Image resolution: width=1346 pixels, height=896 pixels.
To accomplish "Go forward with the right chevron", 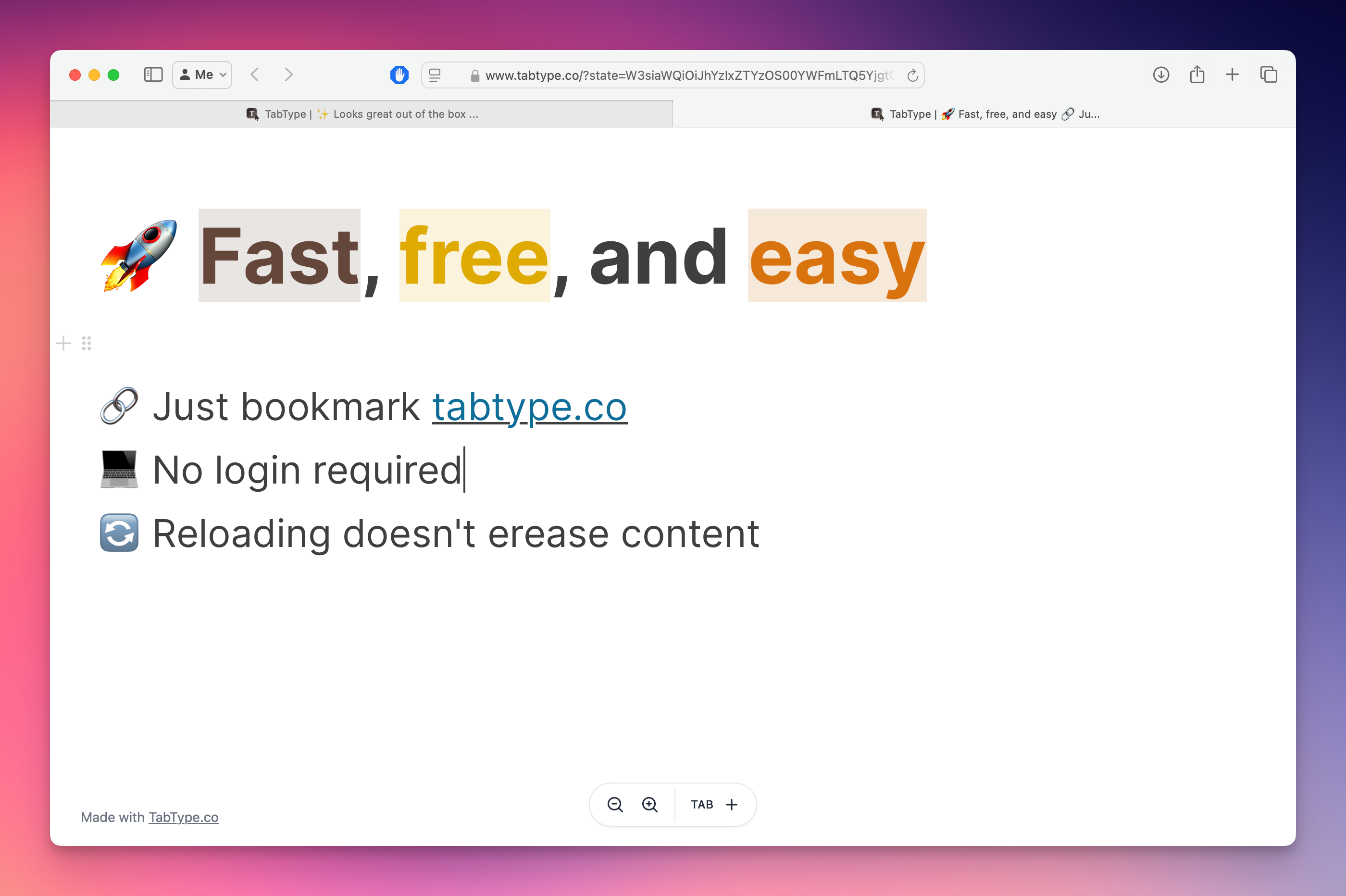I will pyautogui.click(x=288, y=75).
